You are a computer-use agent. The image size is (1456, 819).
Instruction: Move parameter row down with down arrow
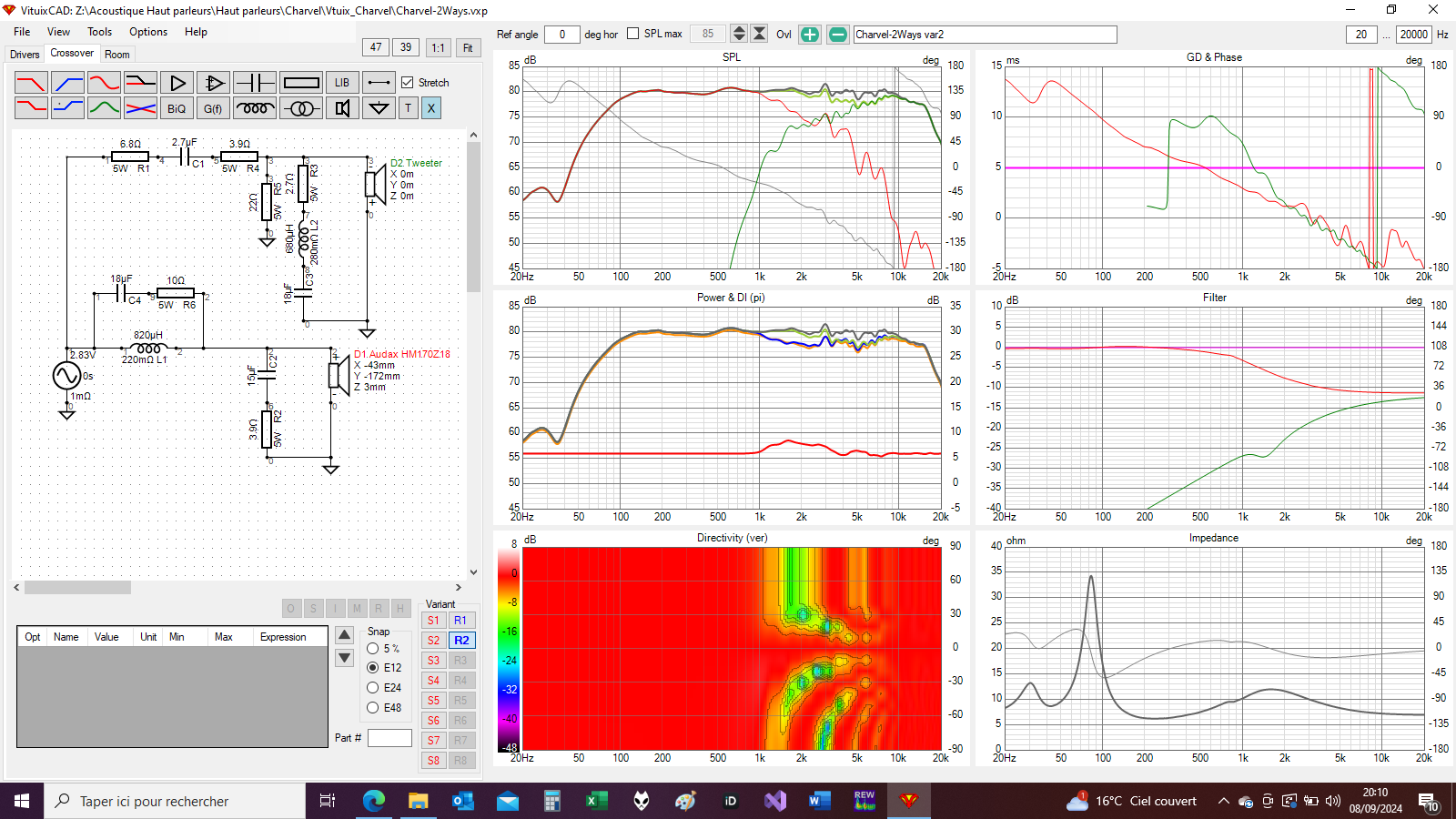pos(345,657)
